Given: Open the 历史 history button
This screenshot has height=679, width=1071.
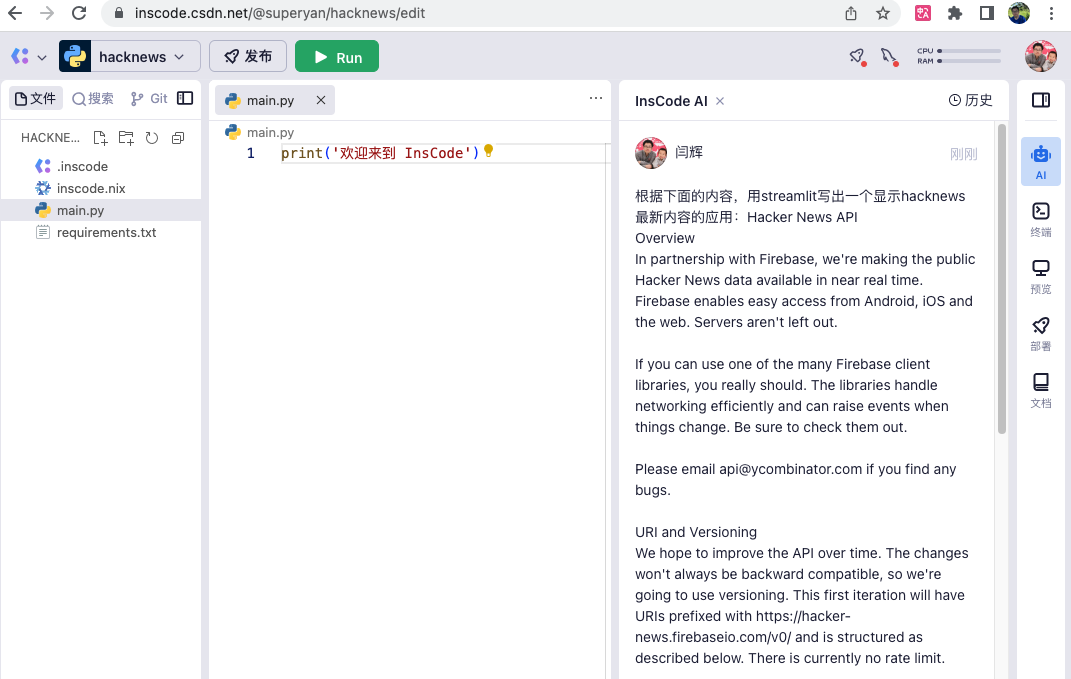Looking at the screenshot, I should coord(970,100).
